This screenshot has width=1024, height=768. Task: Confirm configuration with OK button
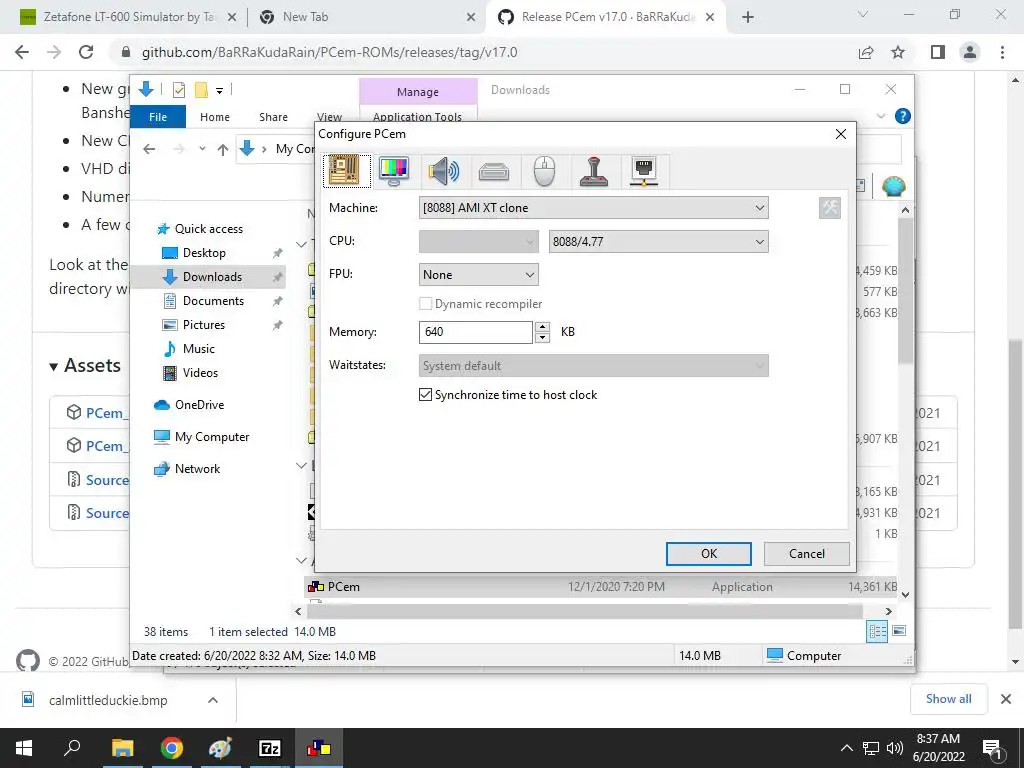pyautogui.click(x=709, y=554)
